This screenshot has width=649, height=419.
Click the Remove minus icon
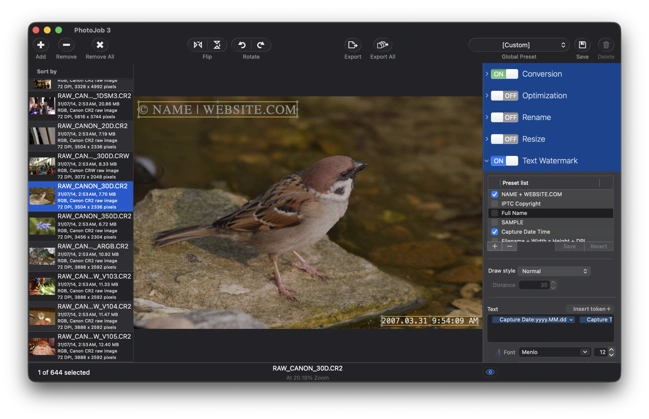click(66, 45)
